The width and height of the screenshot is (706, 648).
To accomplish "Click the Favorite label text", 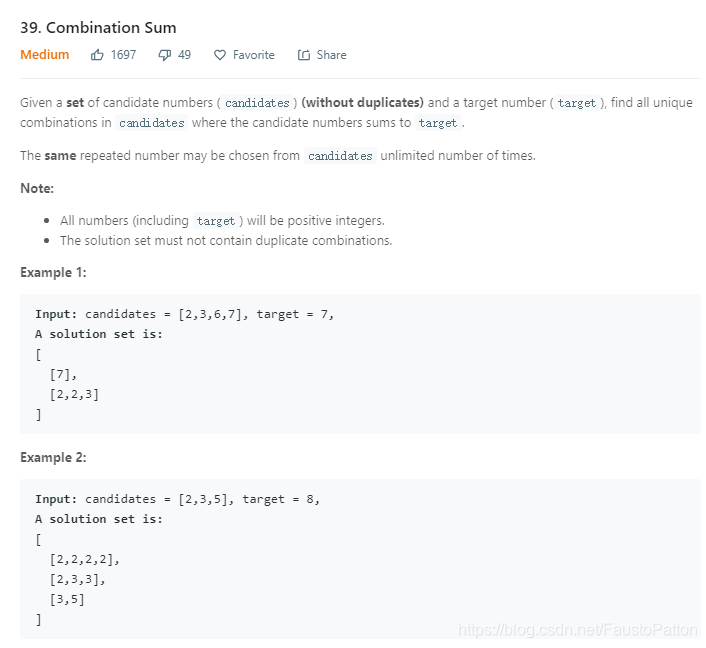I will click(x=253, y=55).
